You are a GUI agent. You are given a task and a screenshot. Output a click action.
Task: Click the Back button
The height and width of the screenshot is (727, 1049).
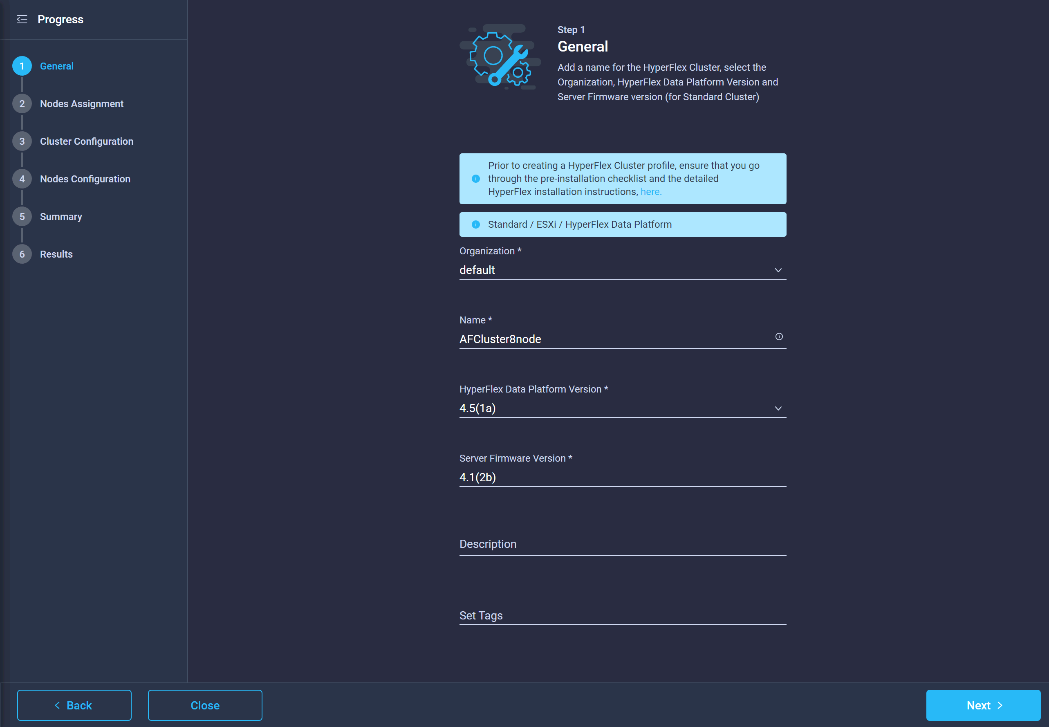pyautogui.click(x=74, y=706)
